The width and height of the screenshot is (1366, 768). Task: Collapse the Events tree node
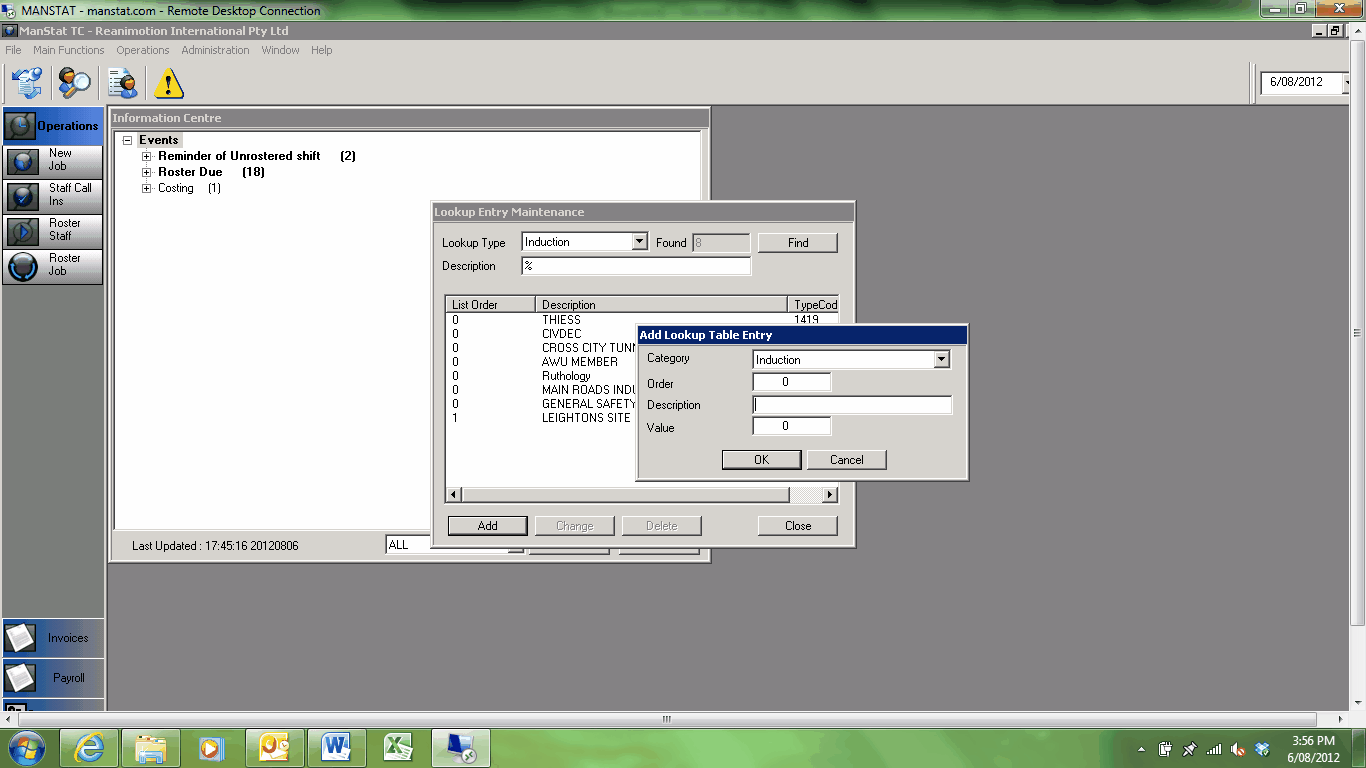coord(127,140)
